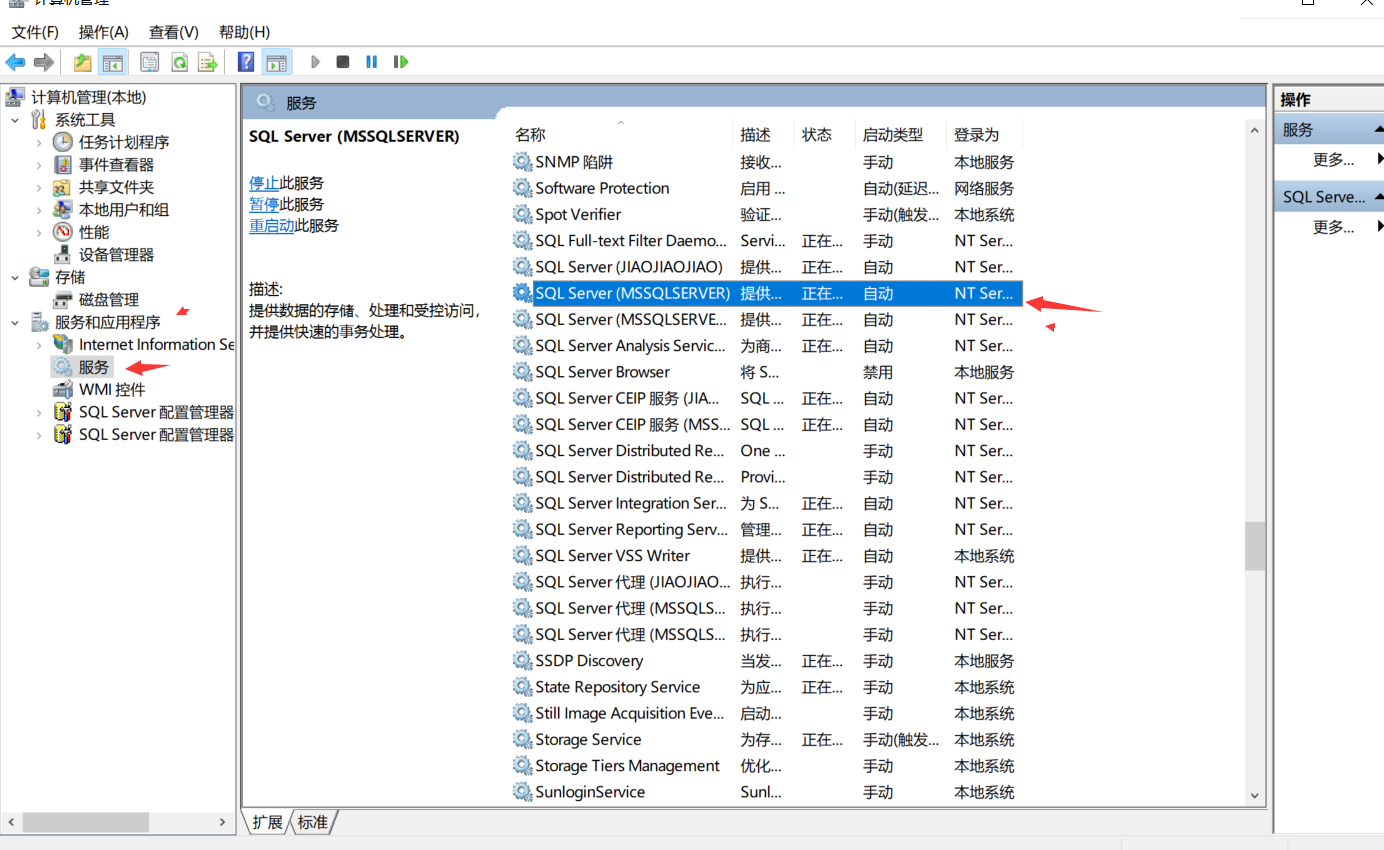Expand the 事件查看器 node
Image resolution: width=1384 pixels, height=850 pixels.
pos(39,165)
